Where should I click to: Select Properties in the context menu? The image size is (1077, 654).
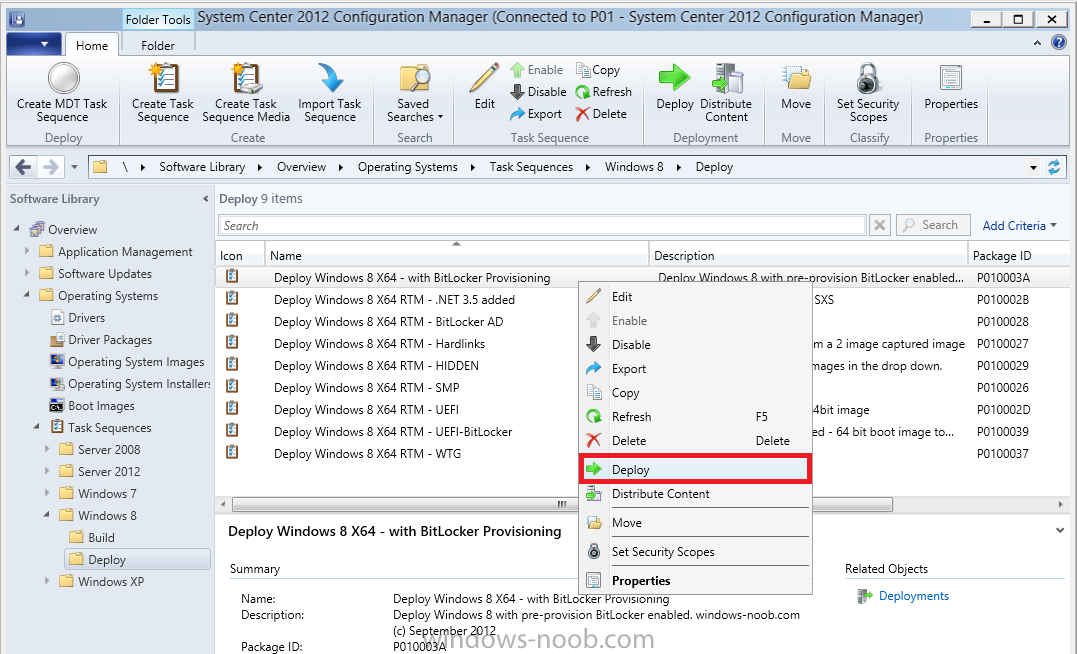coord(695,580)
